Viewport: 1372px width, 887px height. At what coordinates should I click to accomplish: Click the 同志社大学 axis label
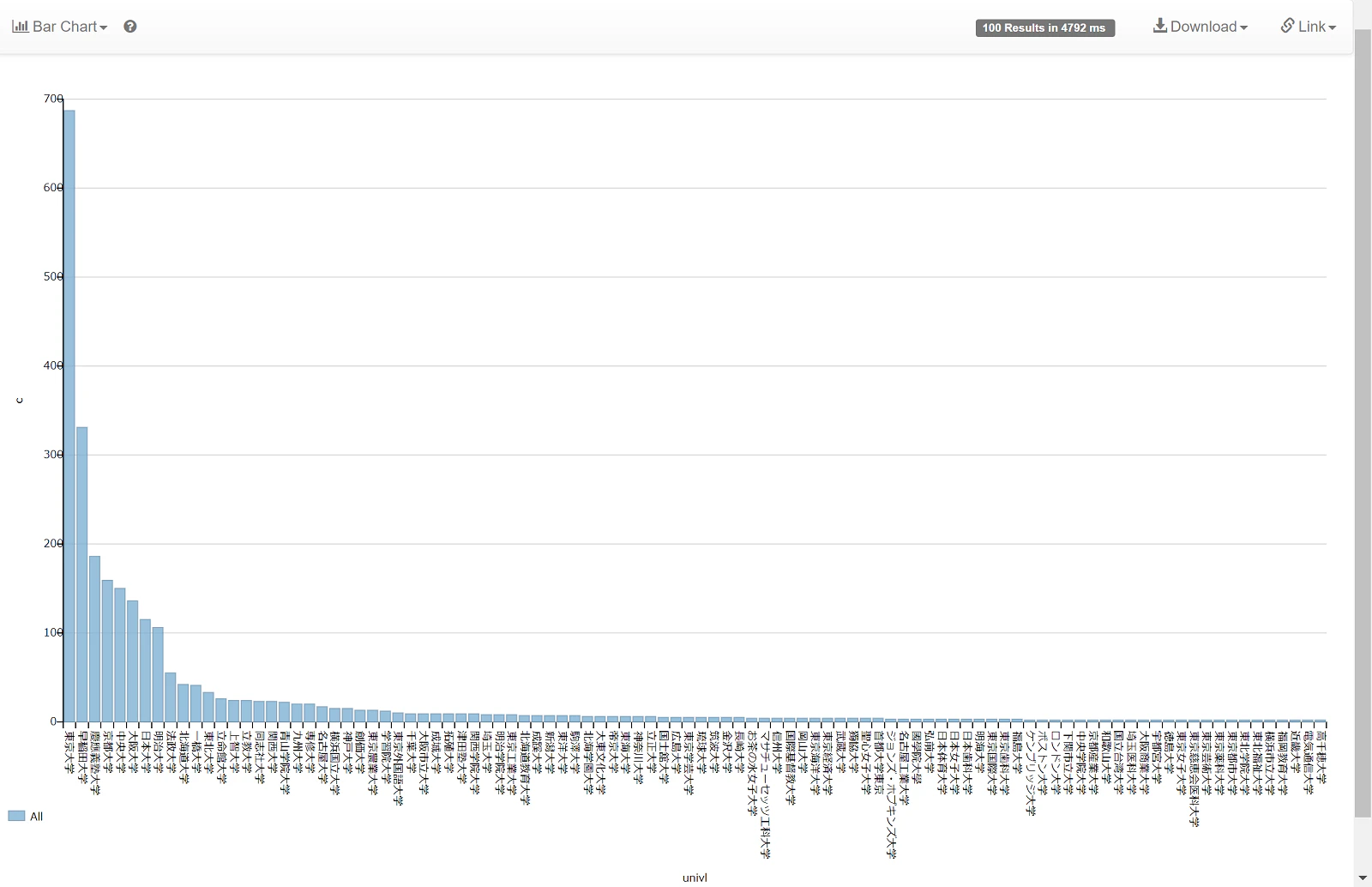[x=259, y=757]
